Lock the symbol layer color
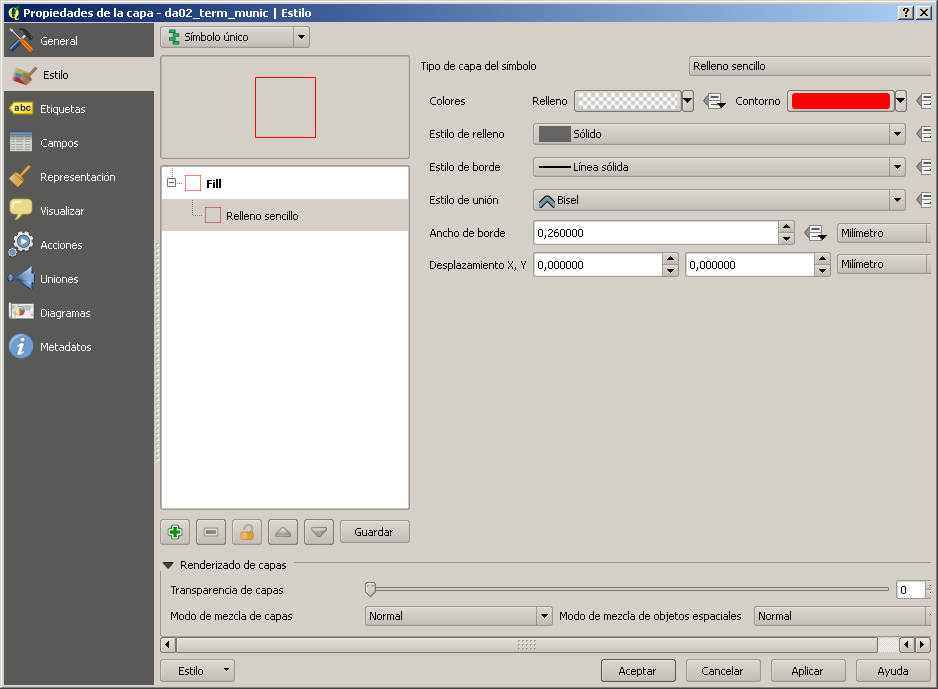 coord(247,532)
